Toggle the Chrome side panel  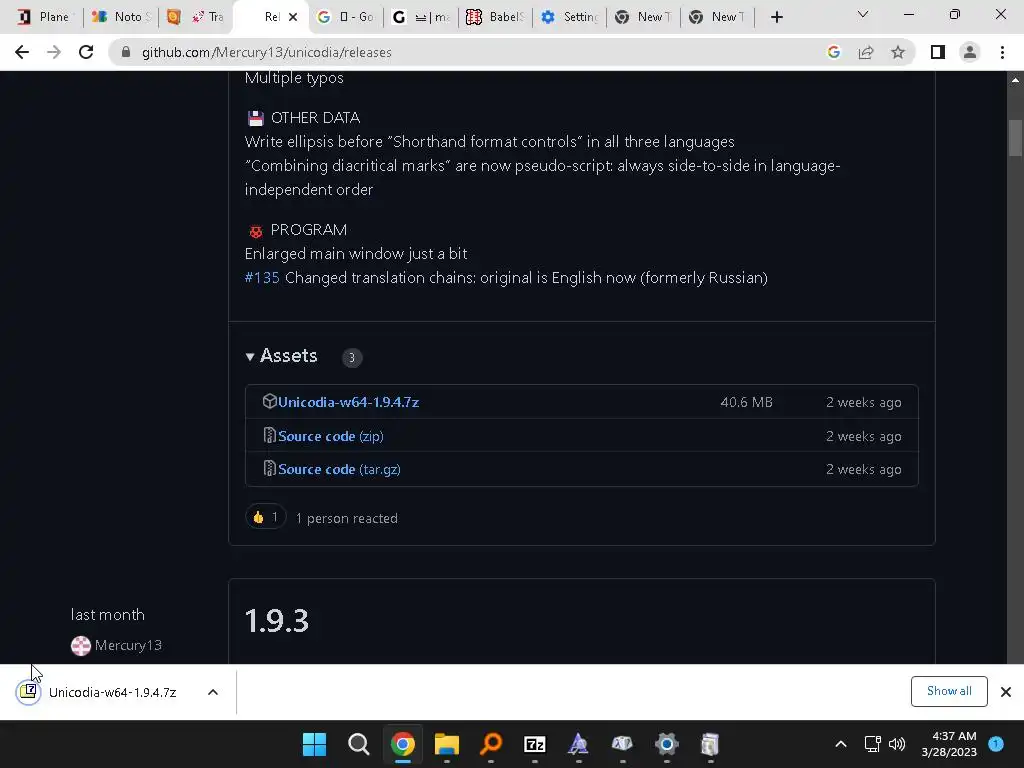(938, 52)
